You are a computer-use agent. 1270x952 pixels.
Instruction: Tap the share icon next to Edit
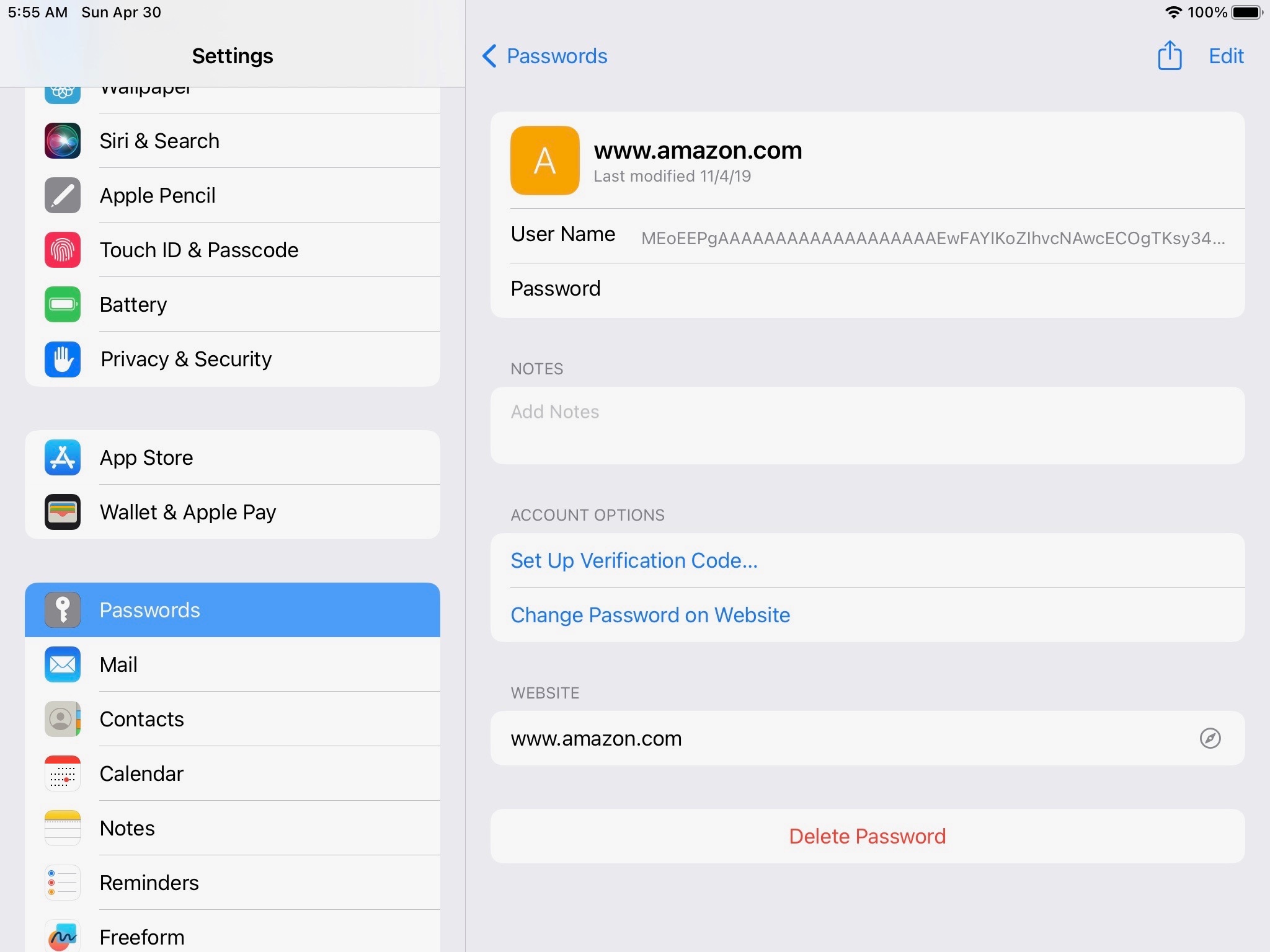coord(1170,56)
